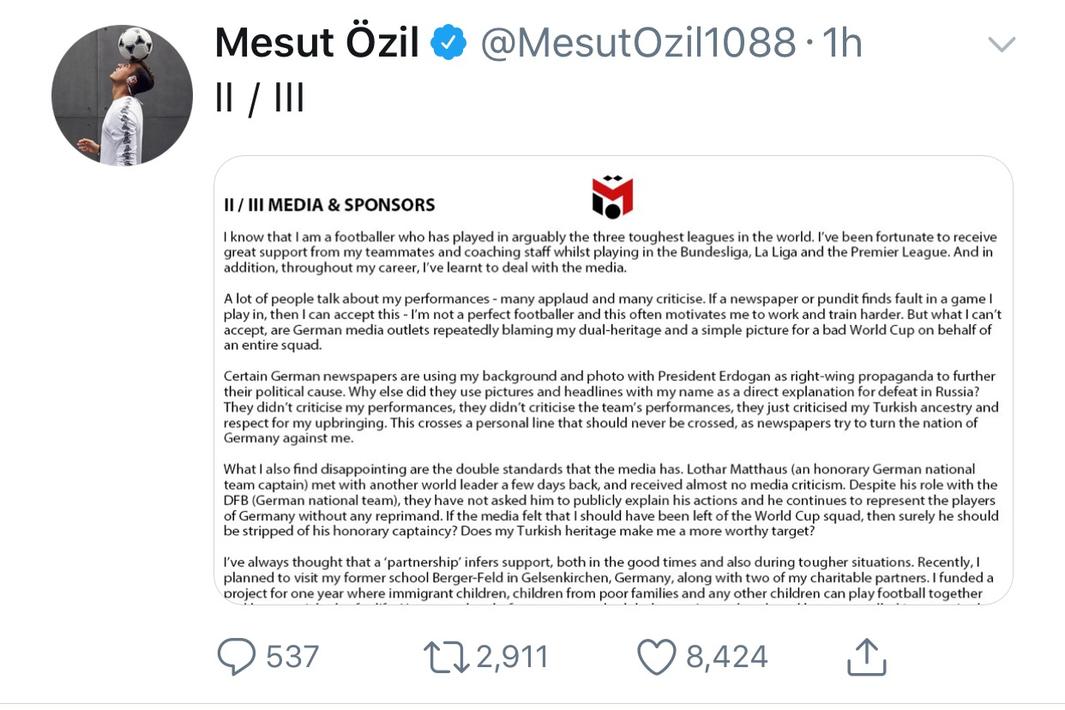Click the 1h tweet timestamp

click(x=841, y=43)
